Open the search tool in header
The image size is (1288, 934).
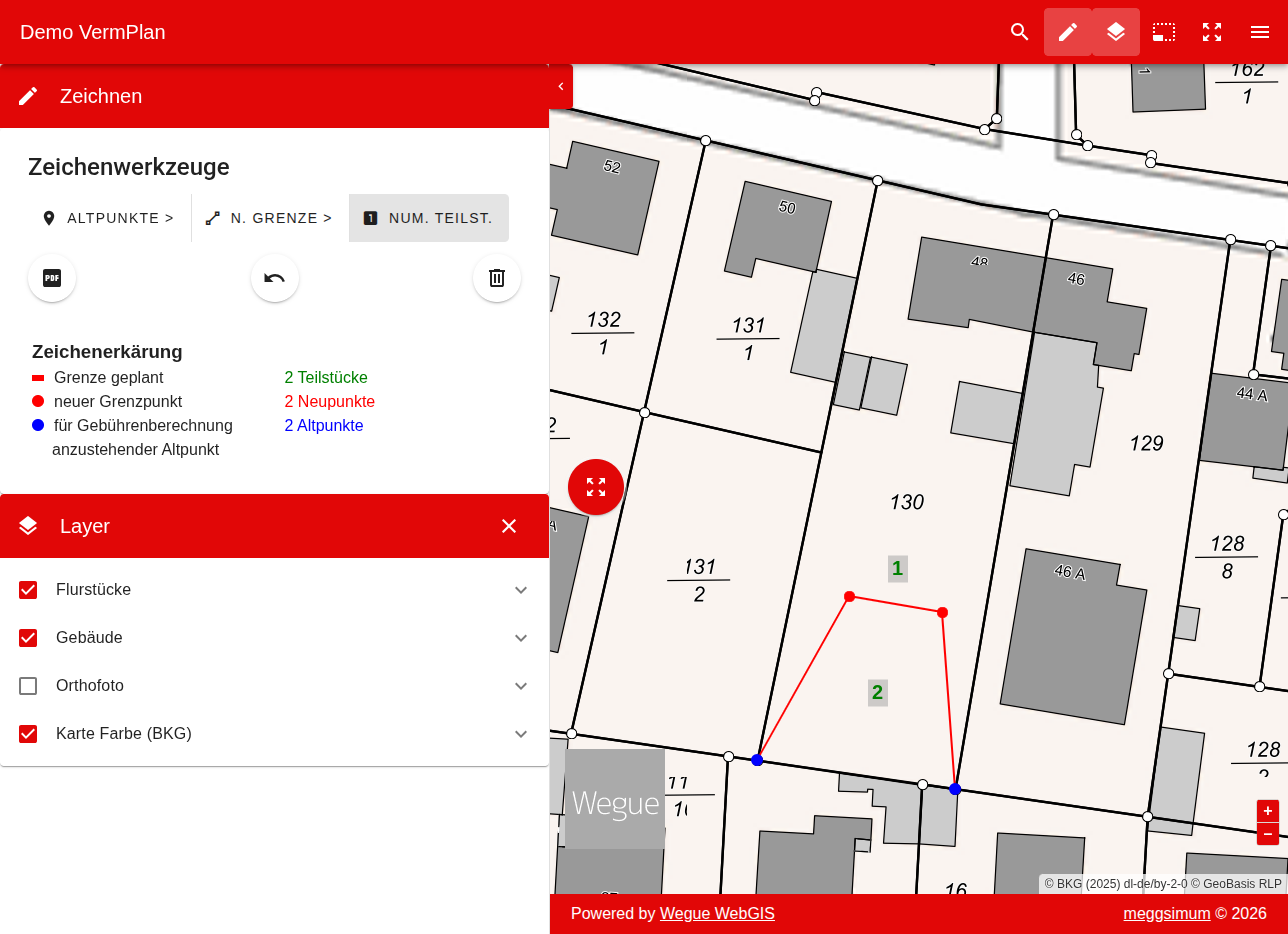tap(1020, 32)
